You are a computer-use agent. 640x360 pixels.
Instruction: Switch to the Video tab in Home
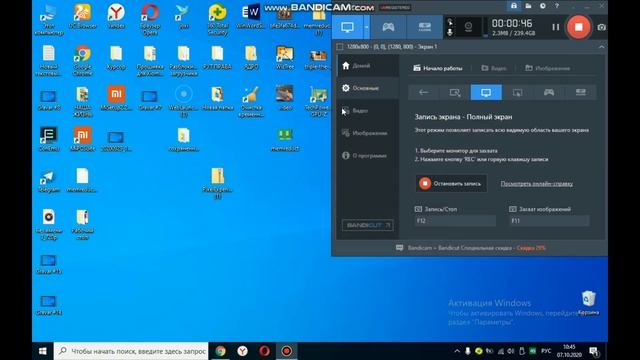pyautogui.click(x=494, y=68)
